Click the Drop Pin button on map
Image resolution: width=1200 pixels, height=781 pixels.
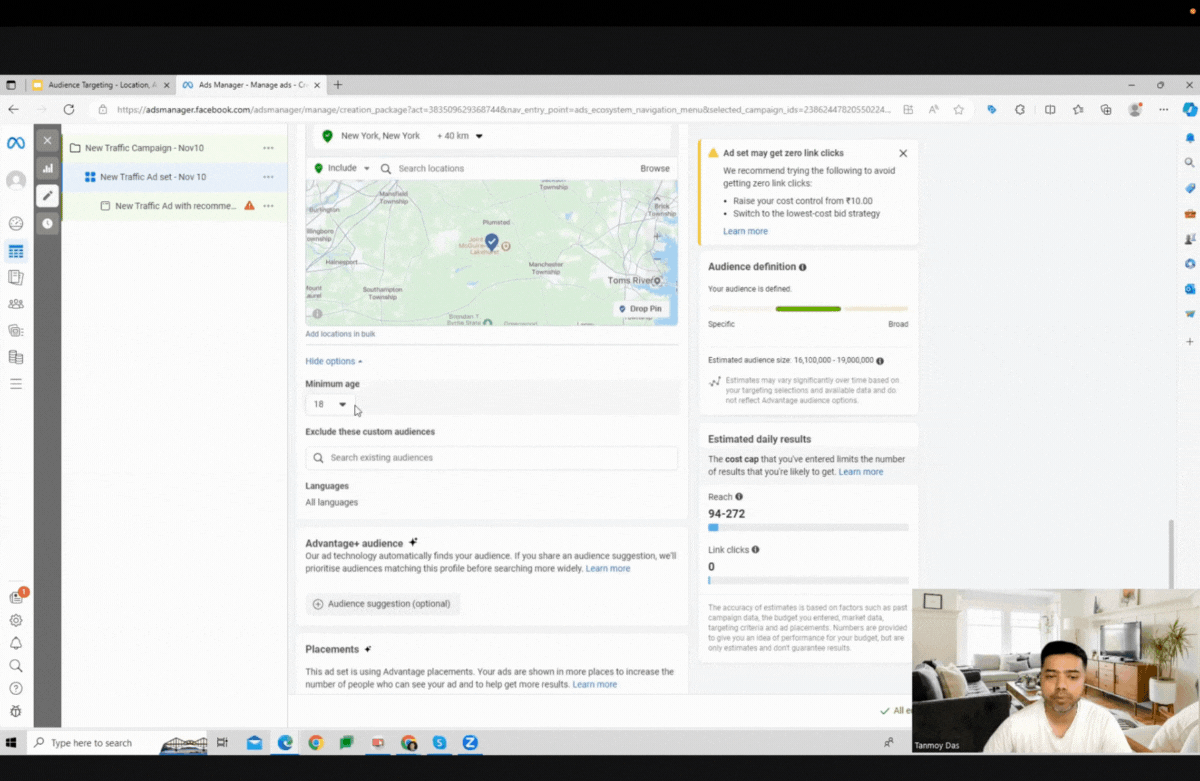click(x=640, y=309)
